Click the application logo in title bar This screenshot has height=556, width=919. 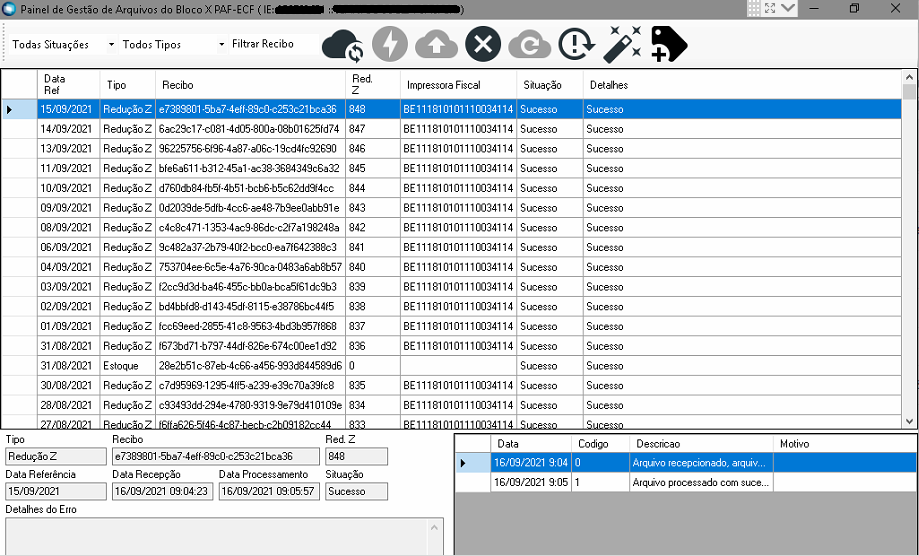pyautogui.click(x=9, y=9)
